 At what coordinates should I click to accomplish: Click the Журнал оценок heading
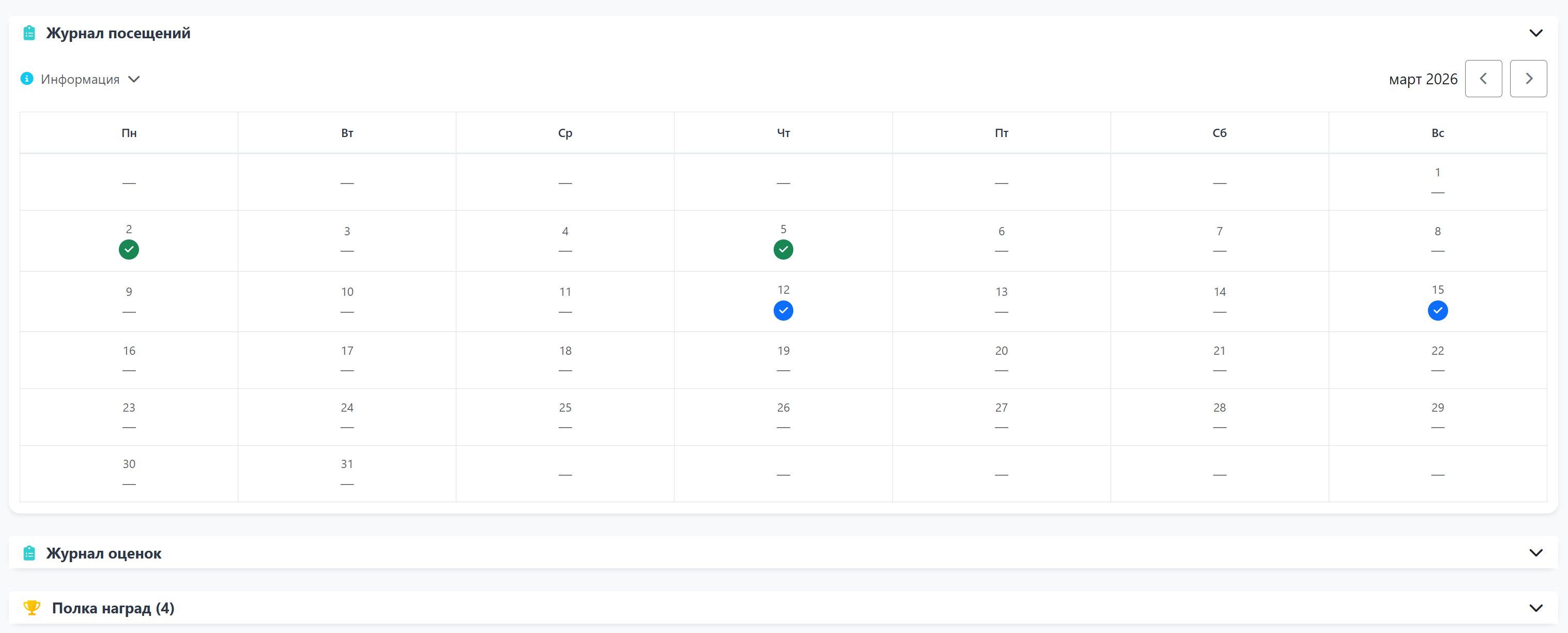click(x=103, y=553)
